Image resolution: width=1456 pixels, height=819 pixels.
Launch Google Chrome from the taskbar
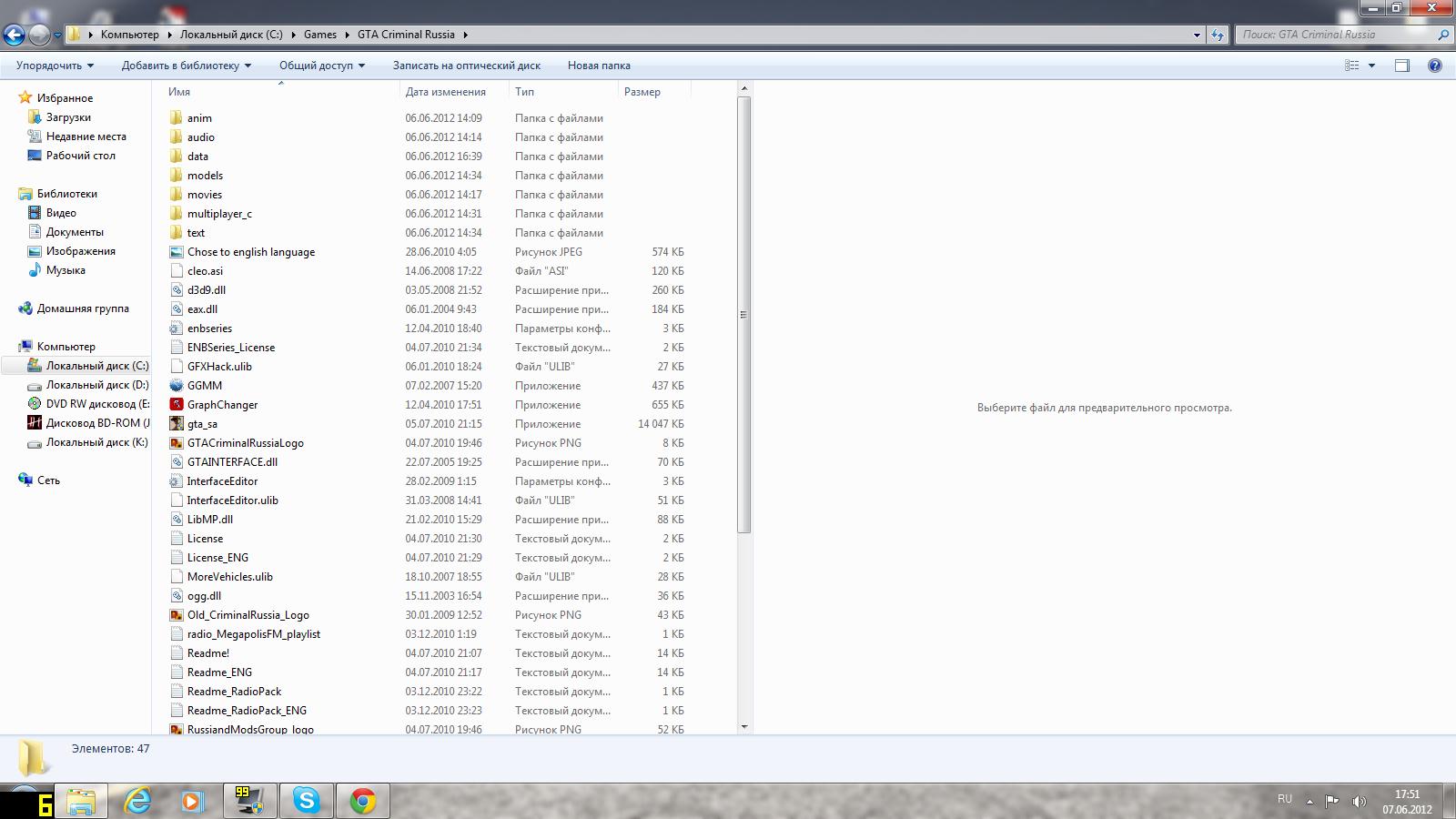coord(362,801)
